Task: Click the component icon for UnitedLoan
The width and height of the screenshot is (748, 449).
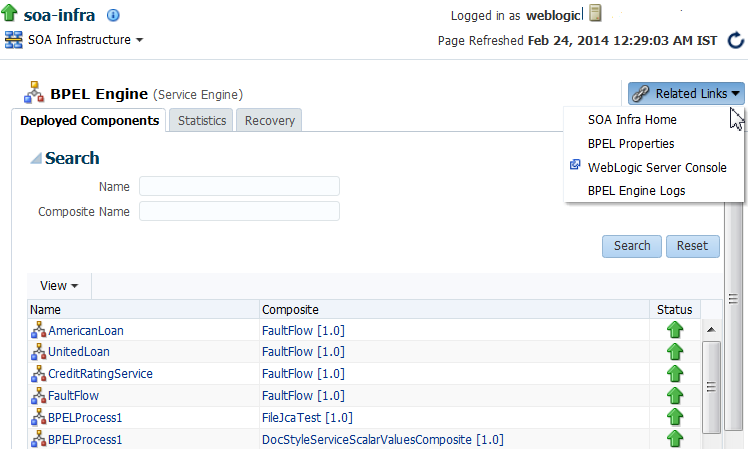Action: pyautogui.click(x=38, y=352)
